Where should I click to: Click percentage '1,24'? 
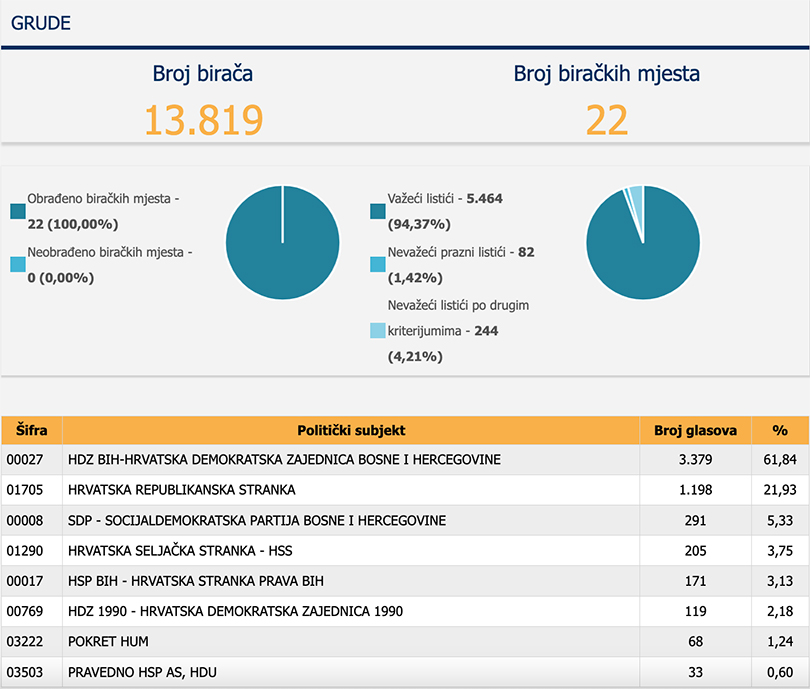click(780, 641)
